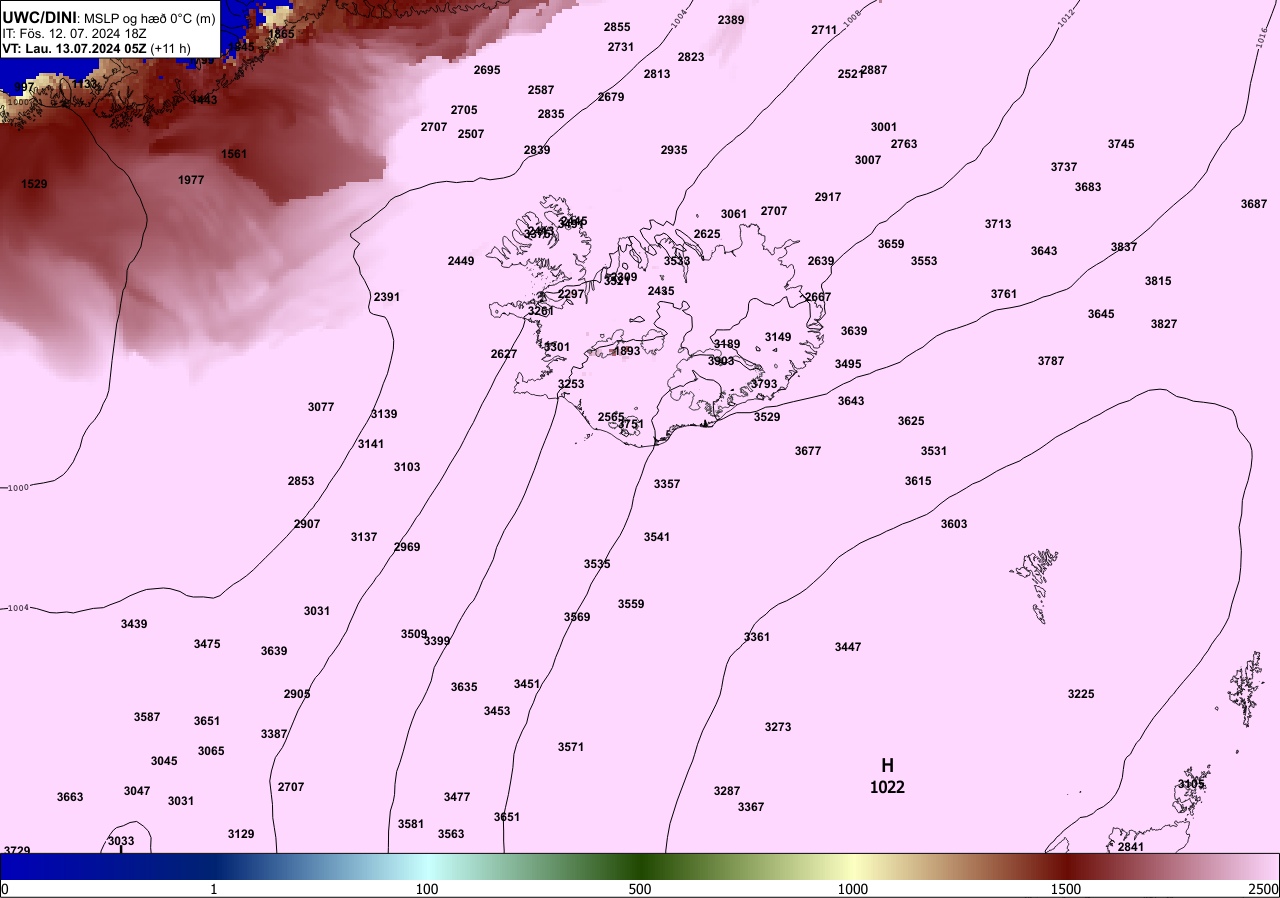Click the height value 3357
This screenshot has height=898, width=1280.
(x=667, y=484)
